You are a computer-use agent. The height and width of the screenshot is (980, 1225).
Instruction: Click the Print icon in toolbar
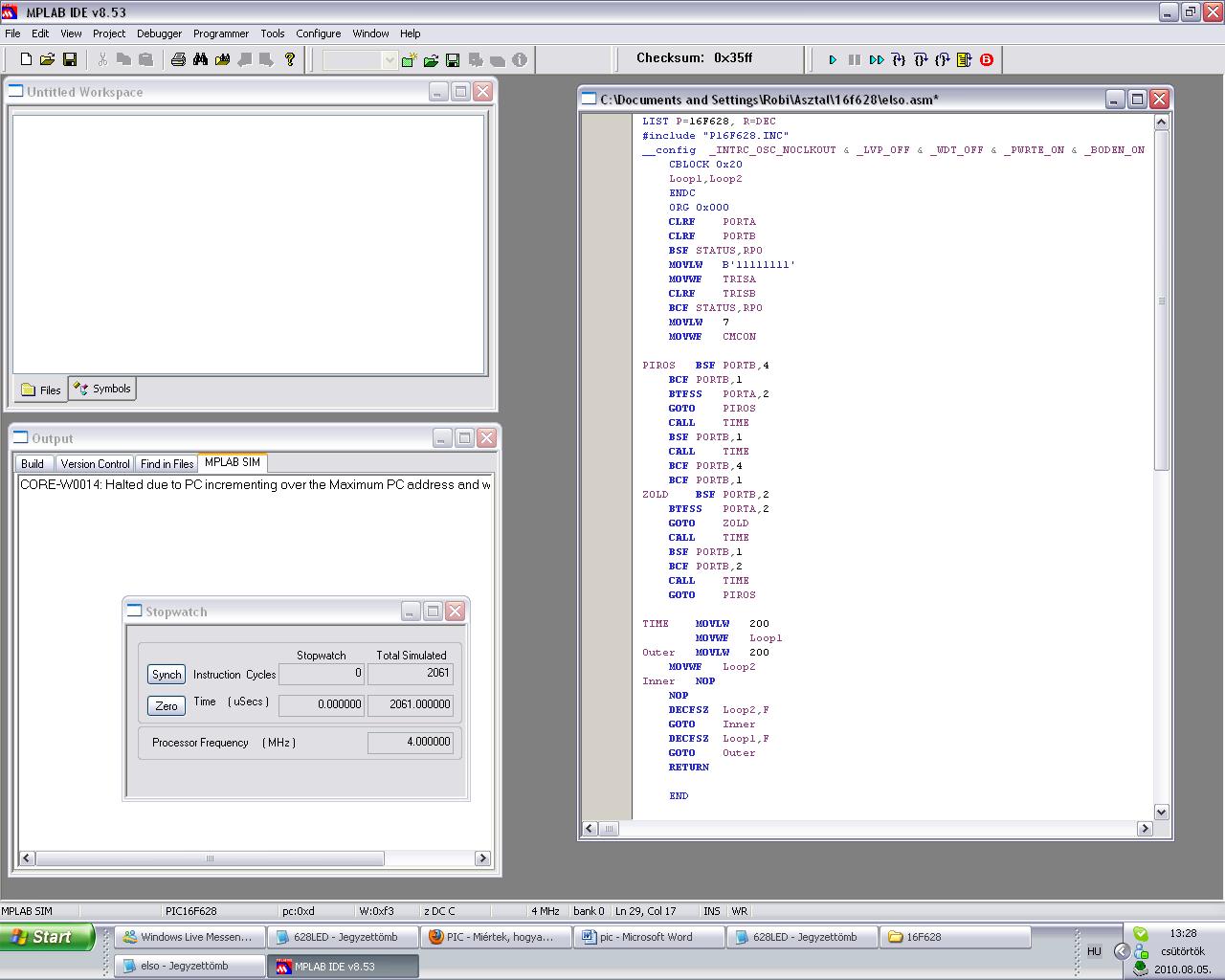pos(178,59)
